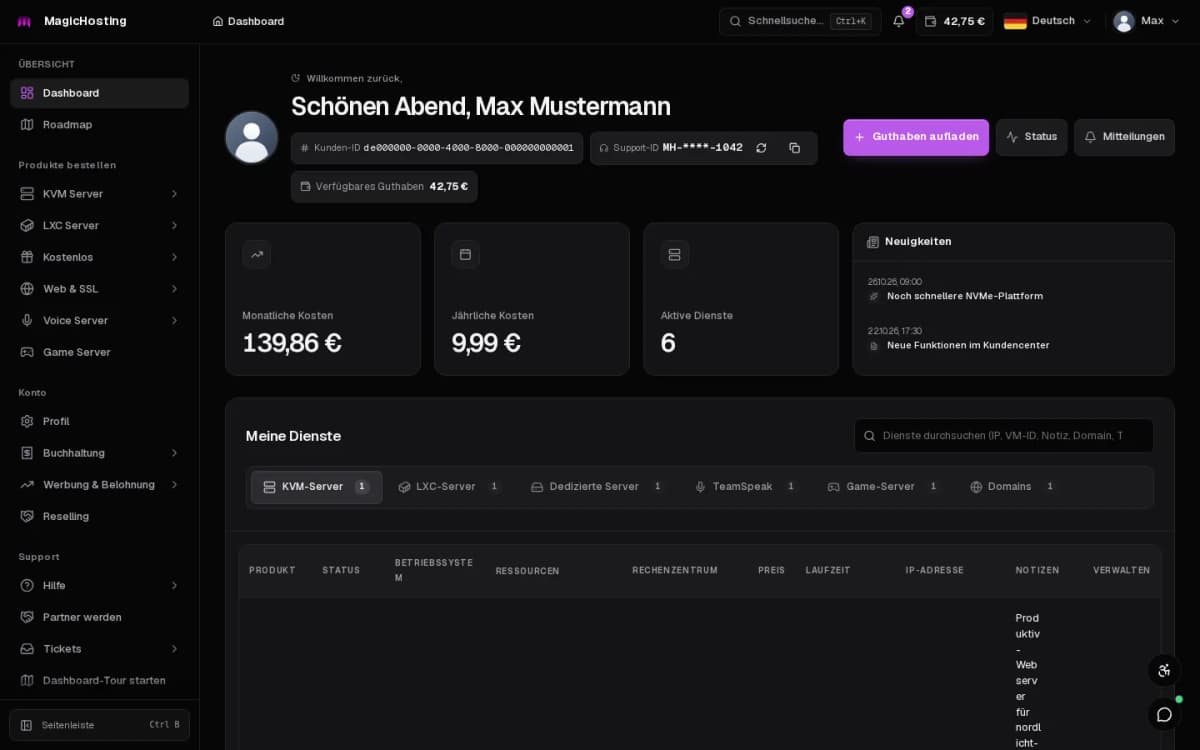
Task: Open the notifications bell in top bar
Action: (899, 21)
